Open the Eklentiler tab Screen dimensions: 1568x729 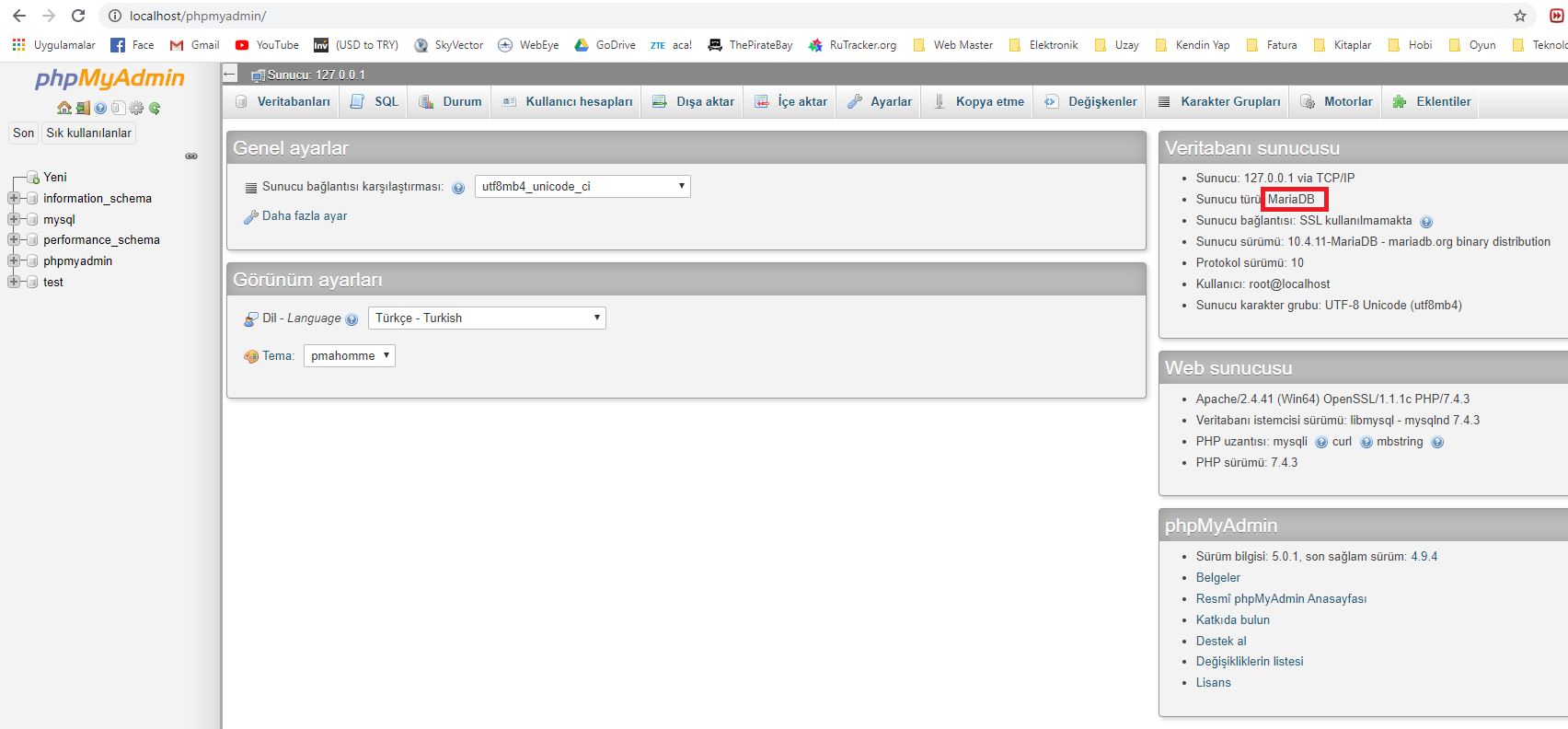tap(1432, 102)
